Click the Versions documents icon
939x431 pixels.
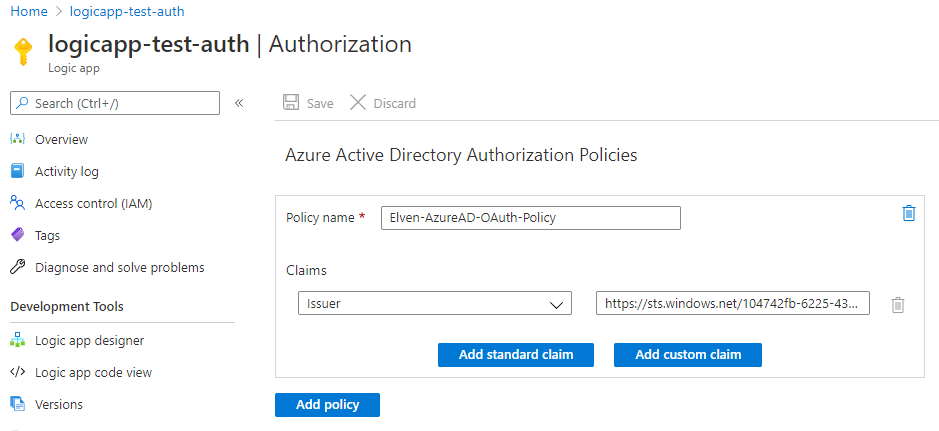(x=17, y=404)
